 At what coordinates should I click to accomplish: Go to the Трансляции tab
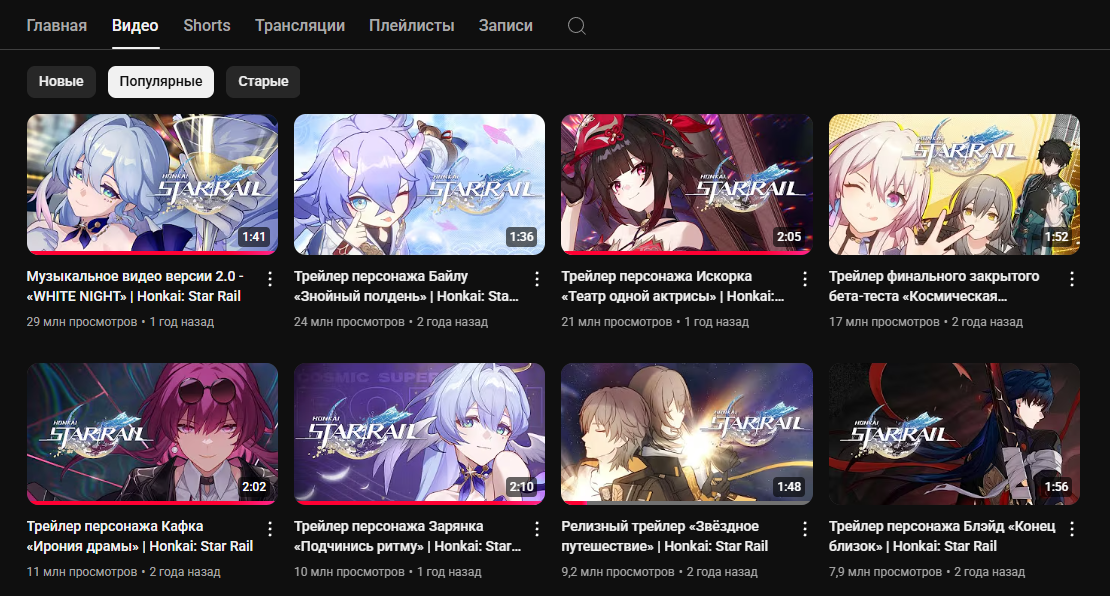tap(300, 25)
